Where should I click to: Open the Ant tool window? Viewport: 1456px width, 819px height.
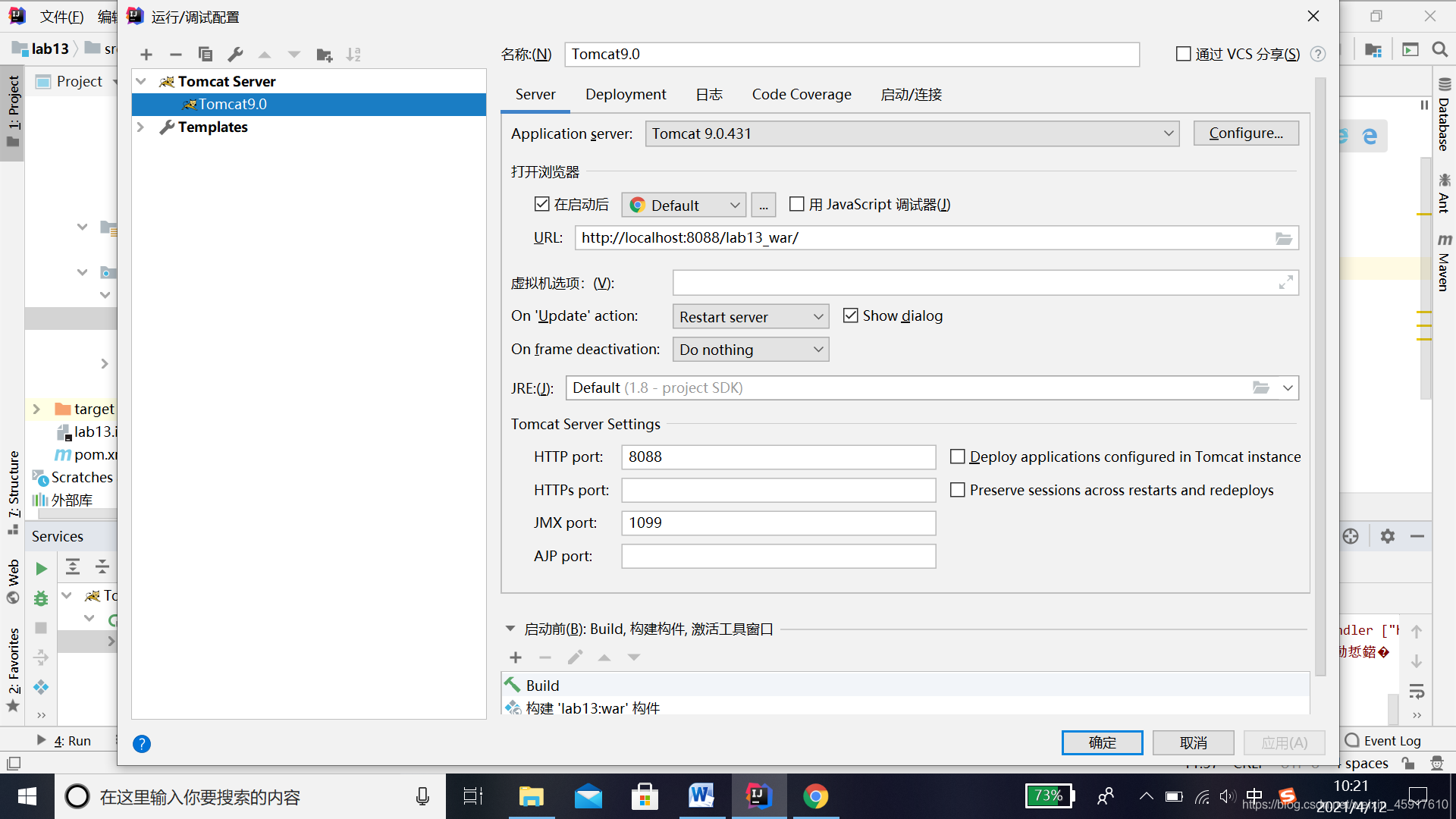1444,193
